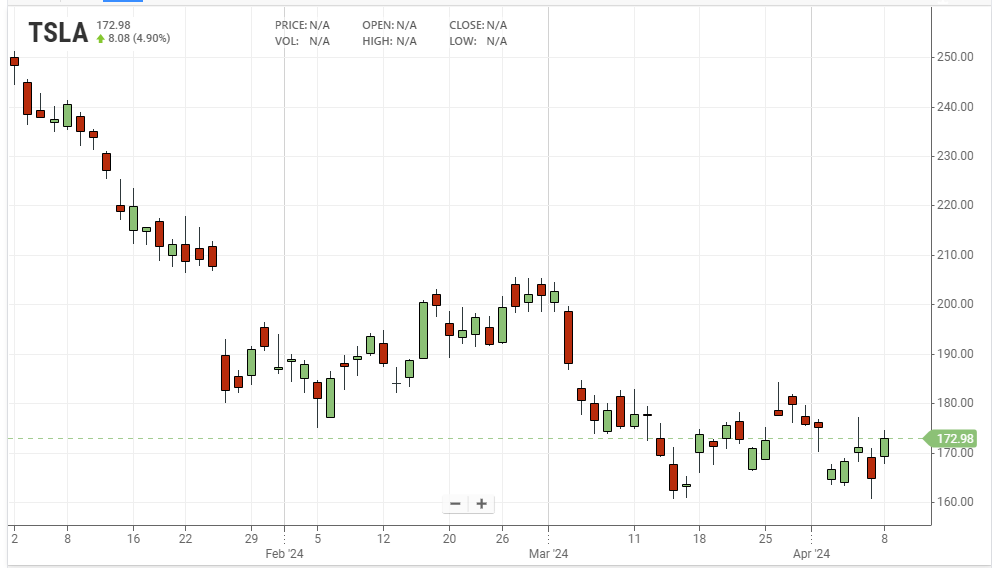Click the 230.00 price axis label
Image resolution: width=992 pixels, height=568 pixels.
click(x=955, y=156)
